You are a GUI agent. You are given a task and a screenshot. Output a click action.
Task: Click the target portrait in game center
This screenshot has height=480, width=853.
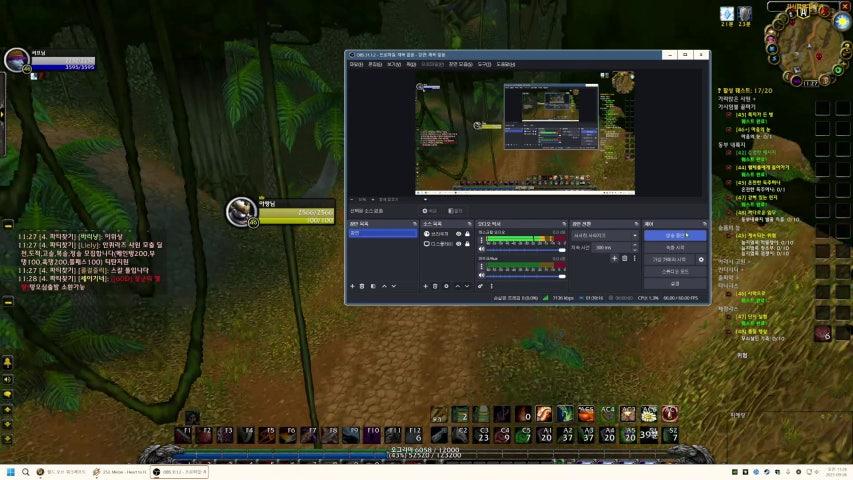241,212
